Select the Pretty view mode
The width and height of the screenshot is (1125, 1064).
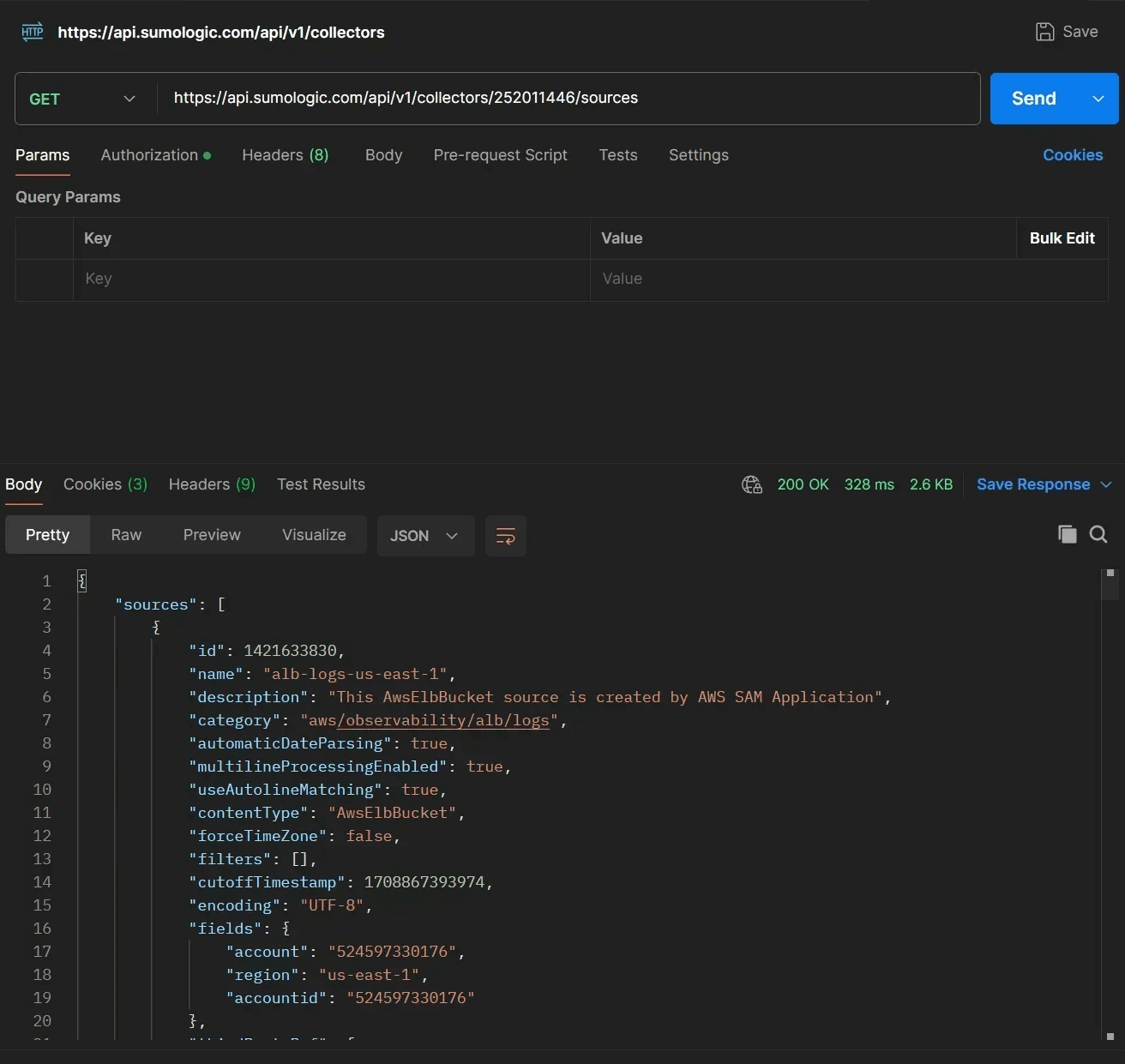click(47, 535)
